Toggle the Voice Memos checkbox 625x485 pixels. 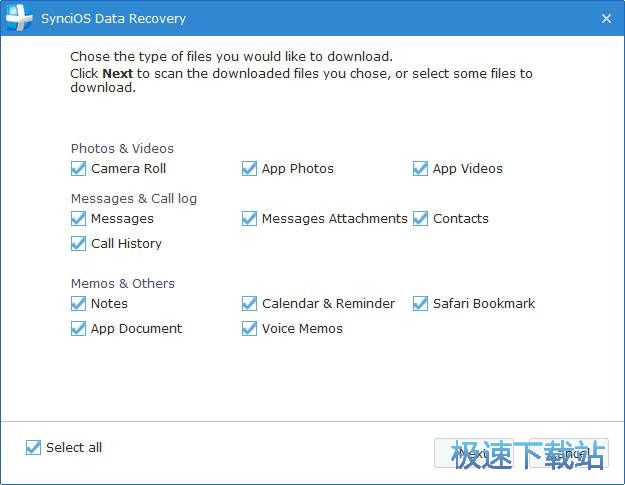click(x=250, y=328)
